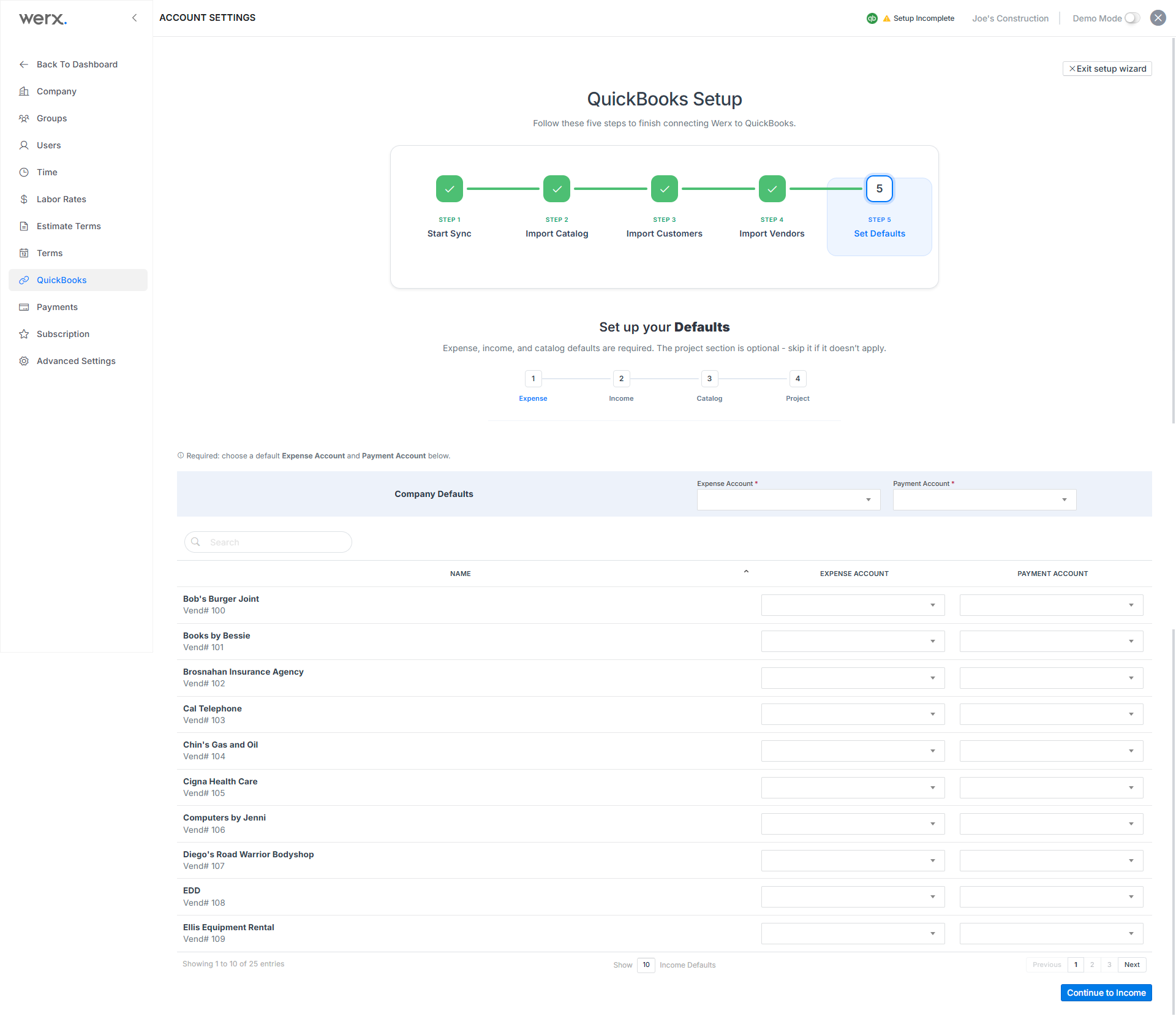Click the Company building icon
This screenshot has width=1176, height=1016.
[24, 91]
